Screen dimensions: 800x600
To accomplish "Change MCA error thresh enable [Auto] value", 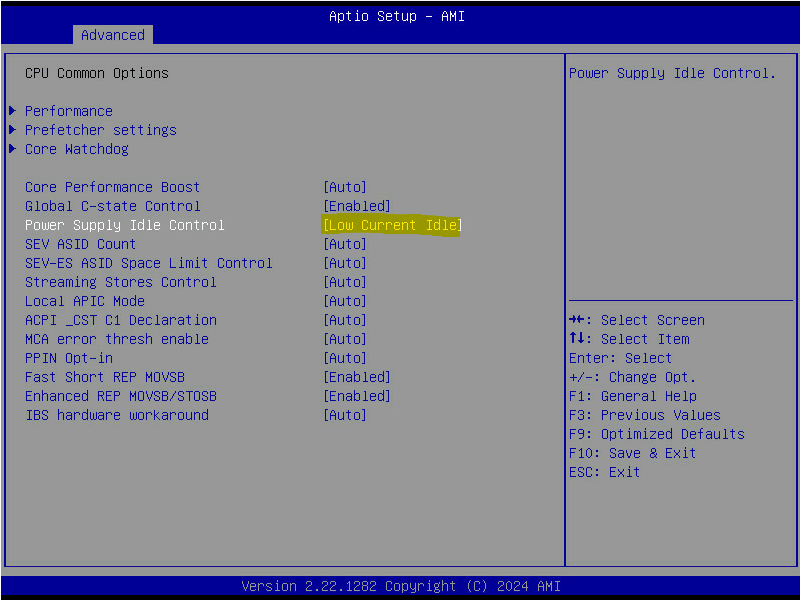I will (345, 339).
